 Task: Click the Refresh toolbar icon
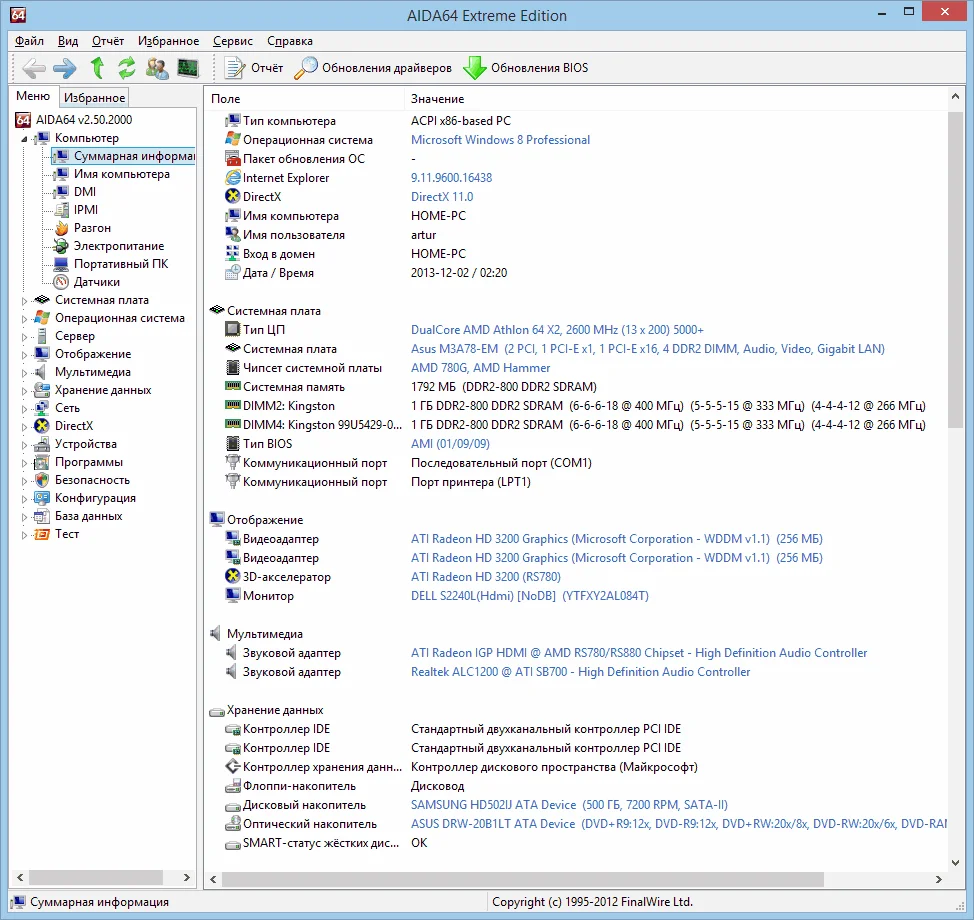click(127, 68)
